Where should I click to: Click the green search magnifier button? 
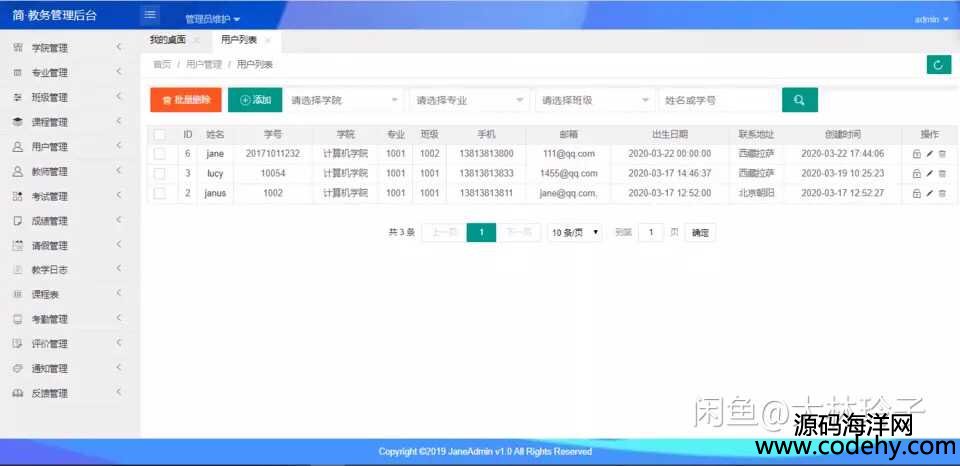pos(799,100)
